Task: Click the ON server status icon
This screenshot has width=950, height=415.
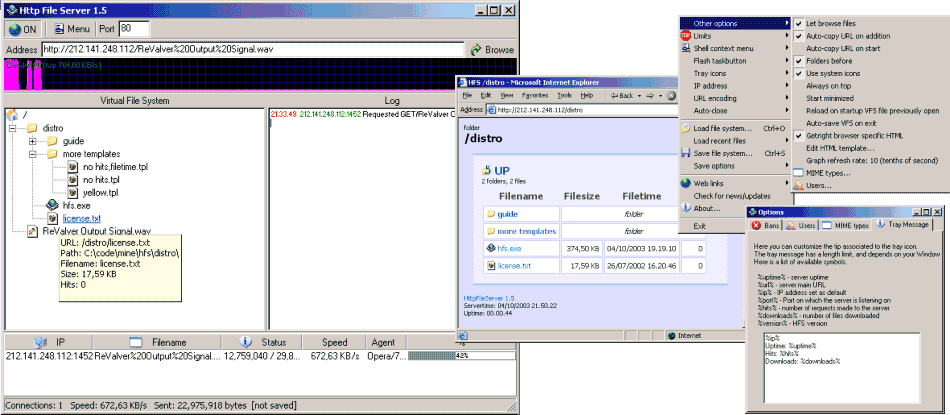Action: 14,29
